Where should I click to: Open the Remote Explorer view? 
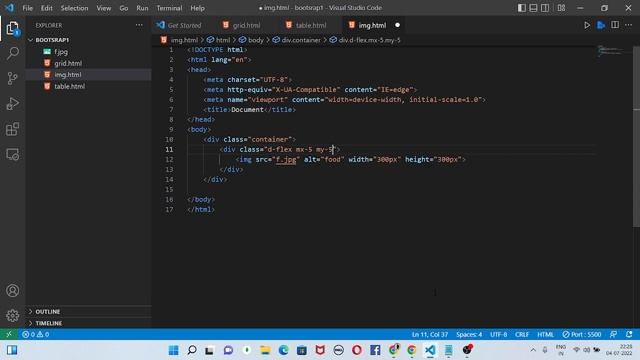(13, 154)
